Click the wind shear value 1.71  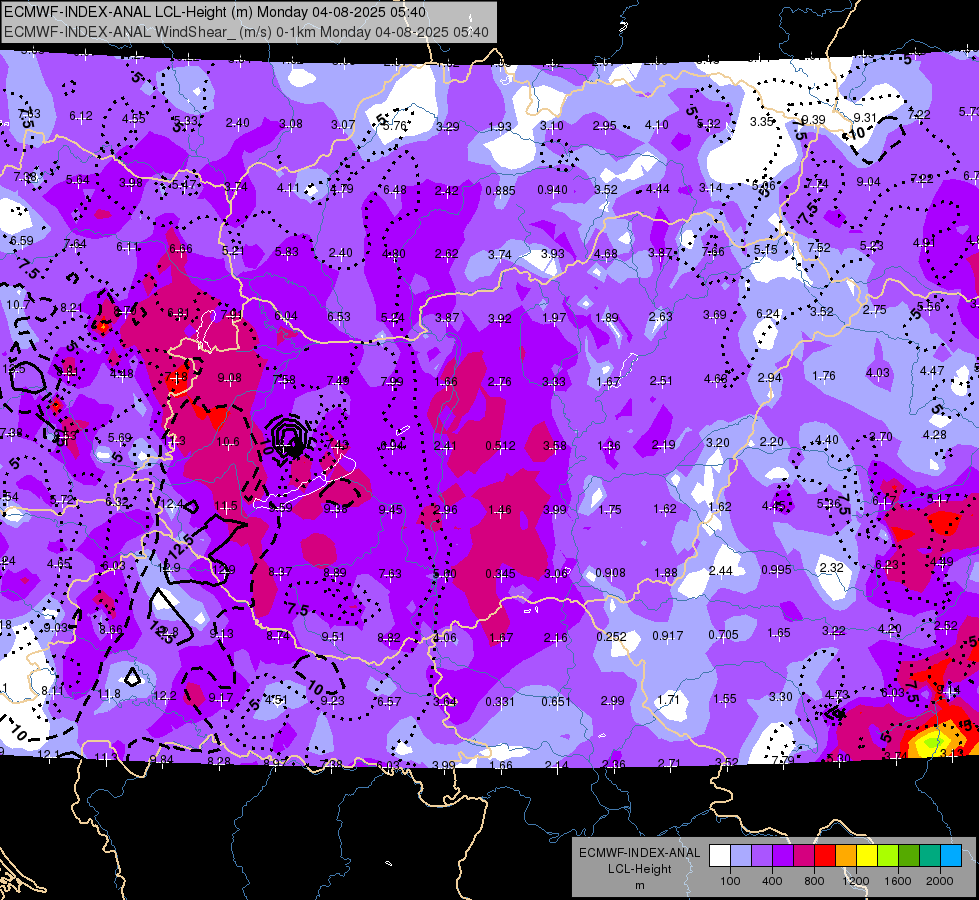click(668, 699)
